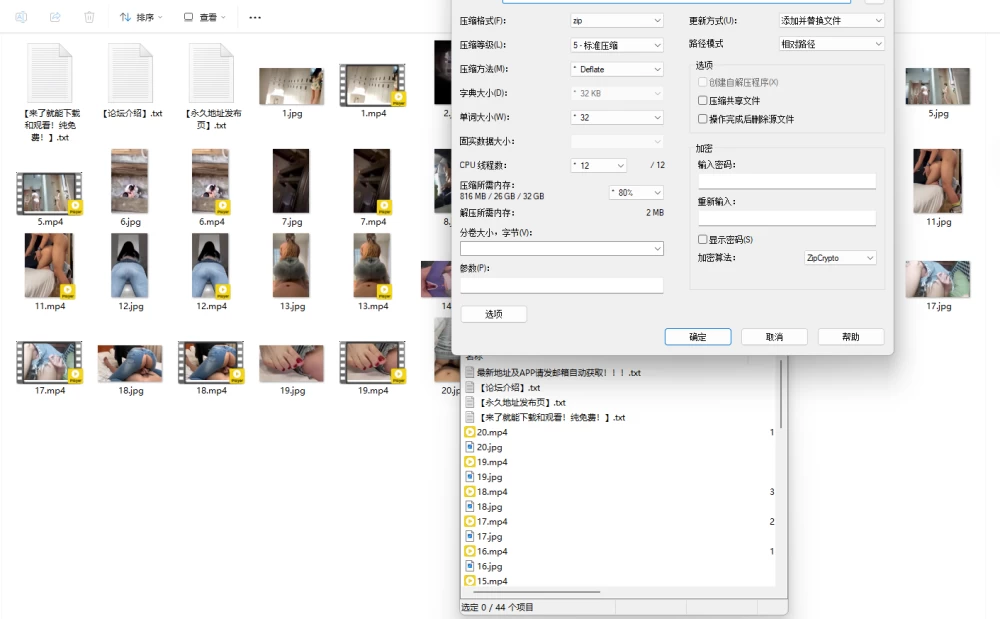Click the 18.jpg image icon in archive list
1000x619 pixels.
(470, 507)
